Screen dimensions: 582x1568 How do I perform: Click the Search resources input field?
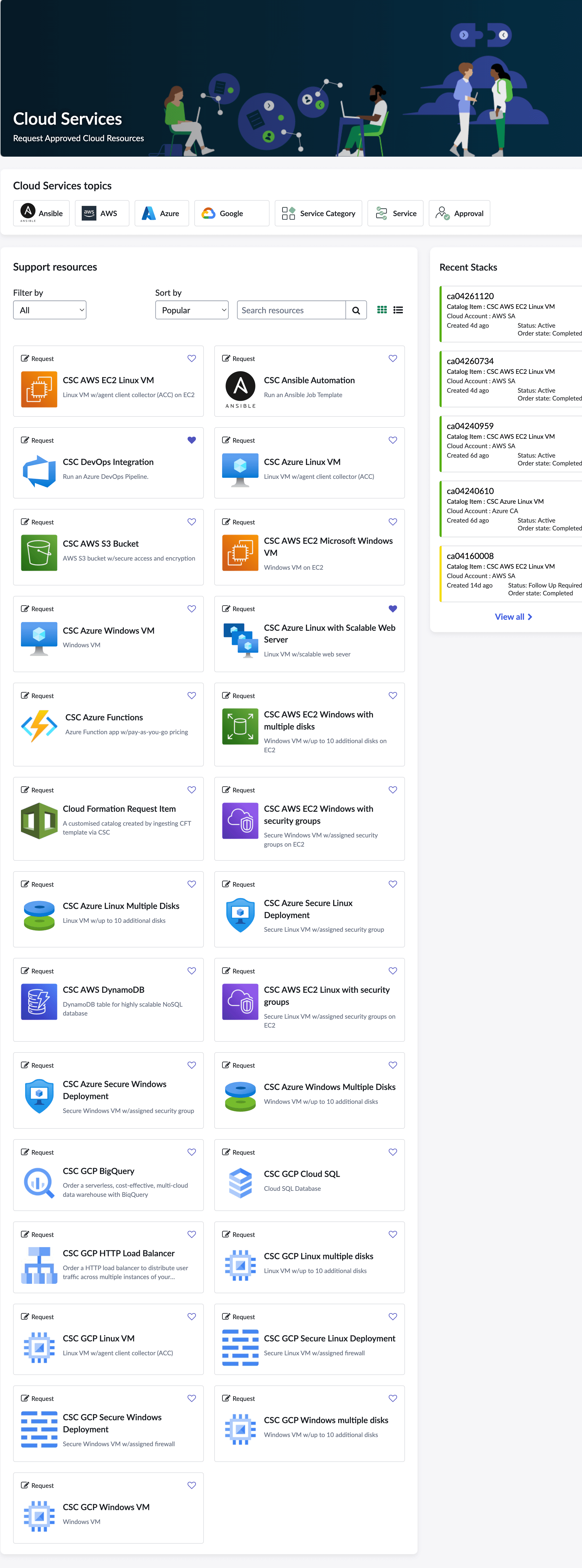(x=291, y=310)
